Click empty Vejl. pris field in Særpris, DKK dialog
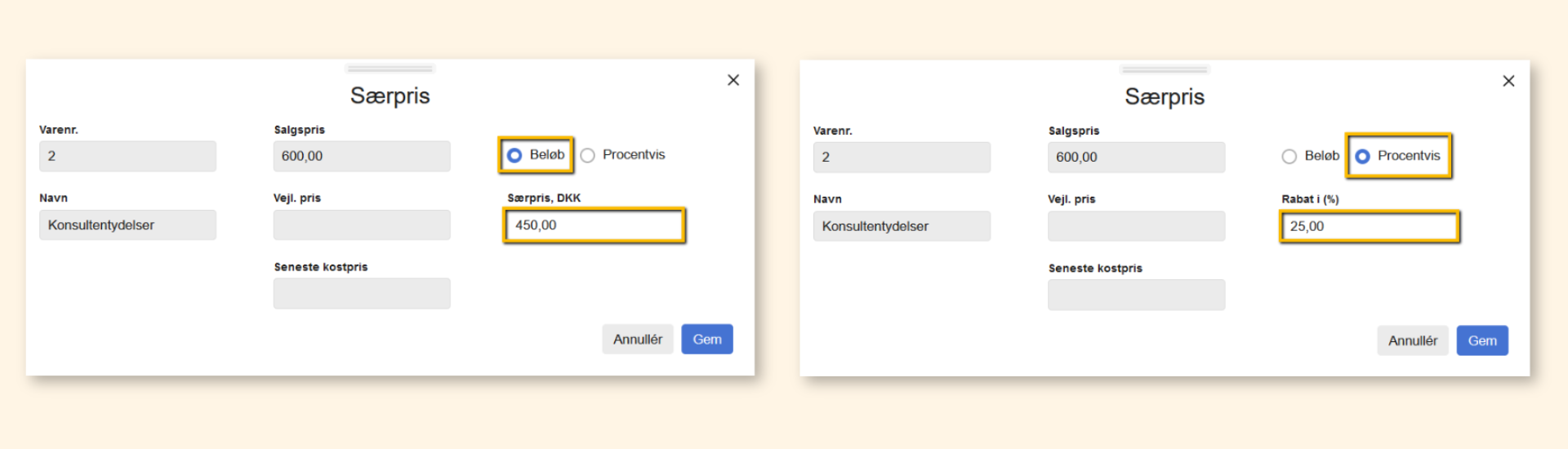 tap(361, 225)
